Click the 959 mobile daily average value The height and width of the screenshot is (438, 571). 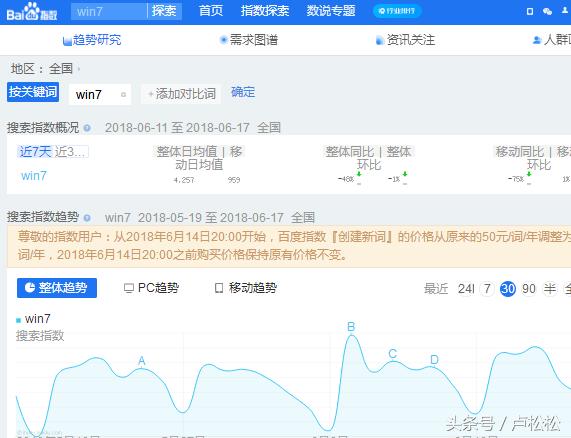point(234,180)
